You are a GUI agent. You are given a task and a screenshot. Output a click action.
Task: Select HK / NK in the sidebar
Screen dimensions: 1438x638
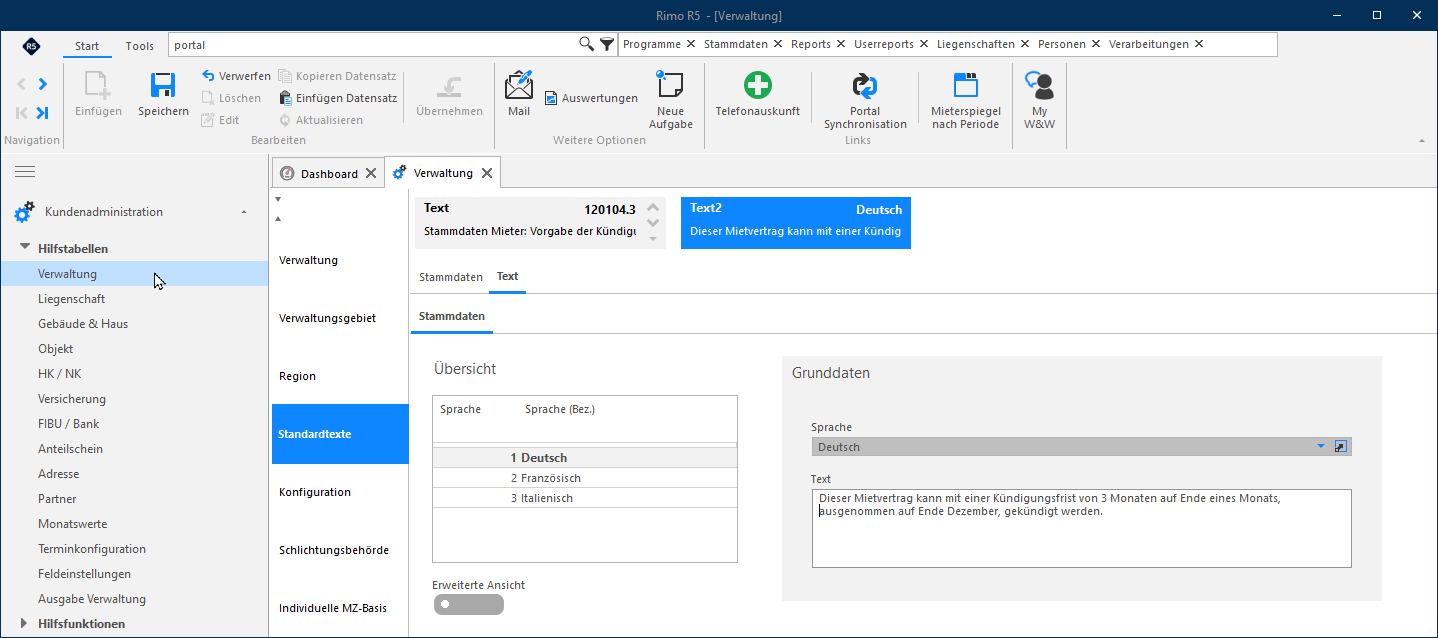pyautogui.click(x=60, y=374)
